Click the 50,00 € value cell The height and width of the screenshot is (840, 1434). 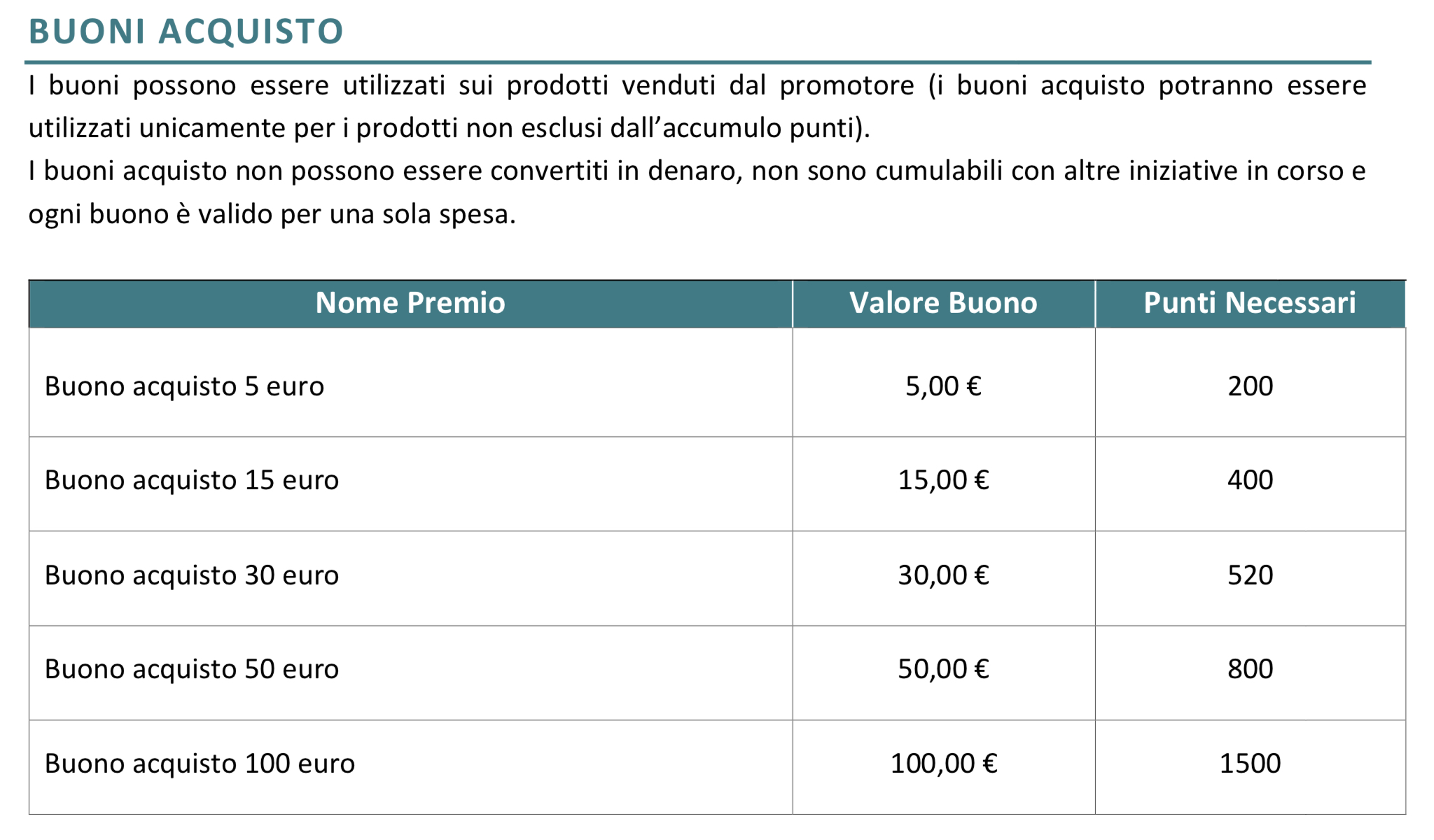coord(943,669)
